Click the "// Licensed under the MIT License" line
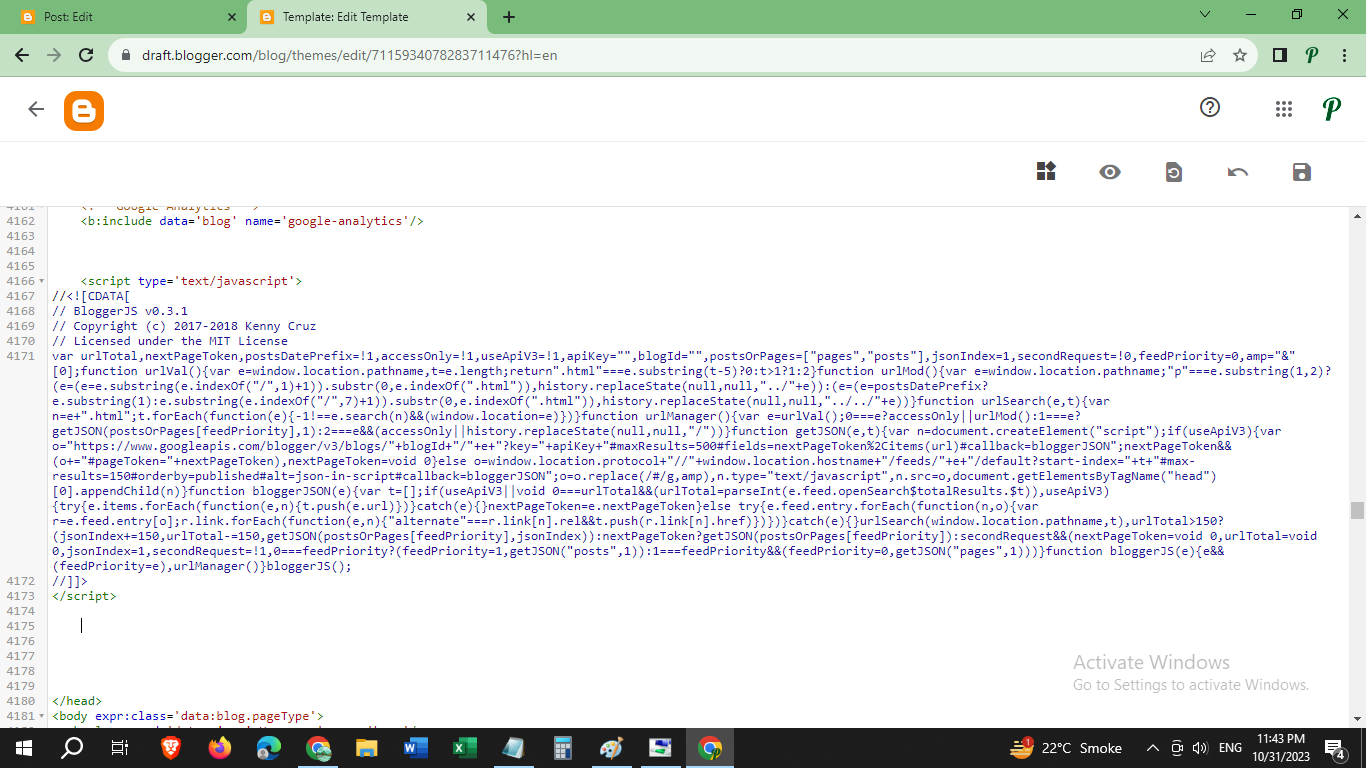1366x768 pixels. tap(170, 341)
